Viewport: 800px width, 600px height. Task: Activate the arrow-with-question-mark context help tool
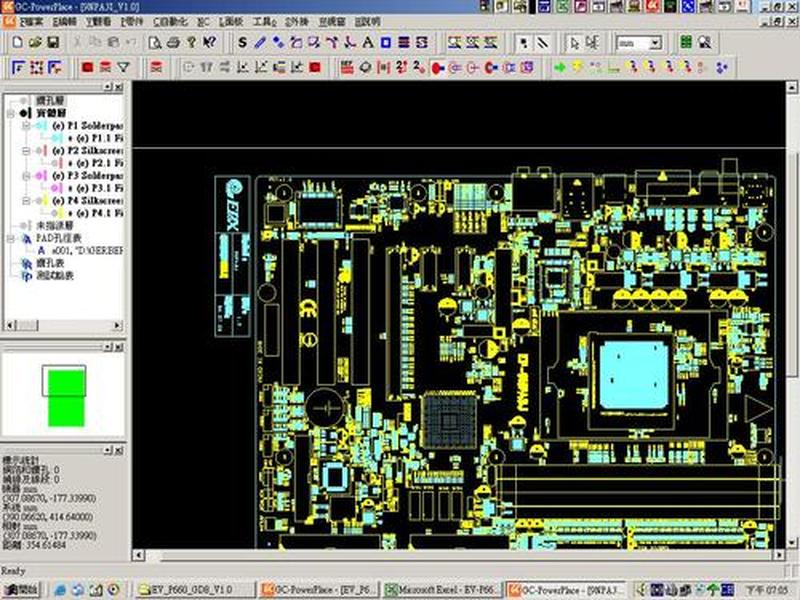coord(209,42)
